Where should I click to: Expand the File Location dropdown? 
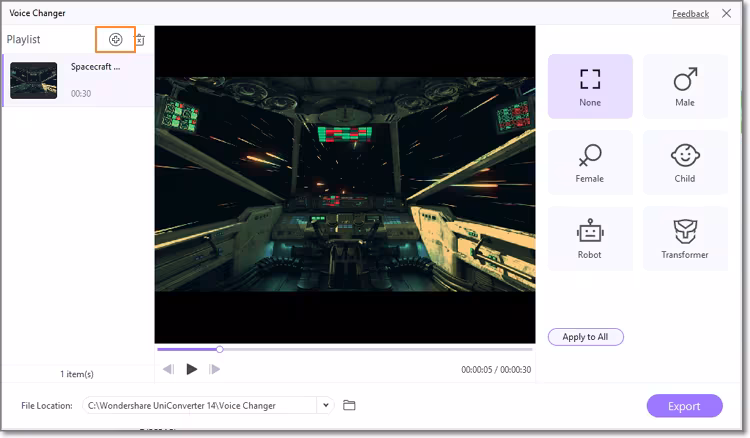pyautogui.click(x=326, y=405)
